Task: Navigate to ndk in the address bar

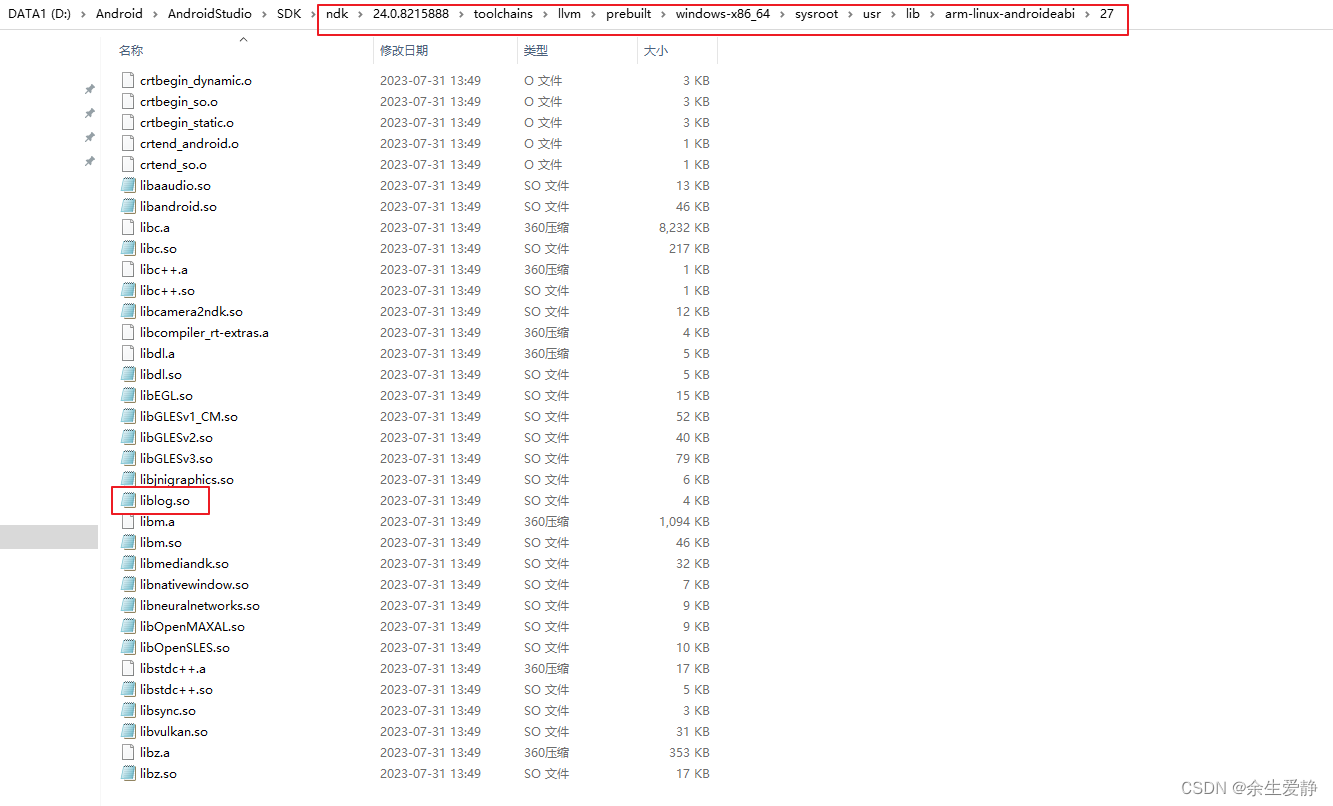Action: coord(337,14)
